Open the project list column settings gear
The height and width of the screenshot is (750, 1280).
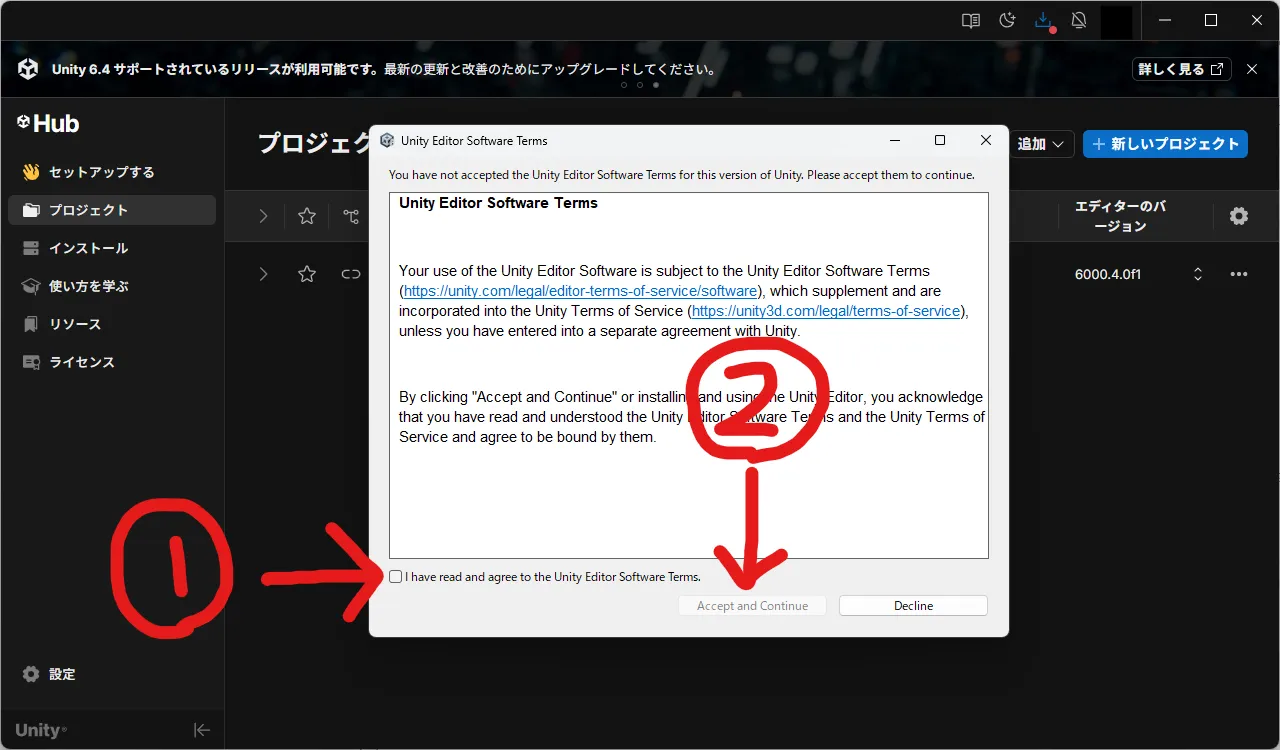pos(1238,215)
